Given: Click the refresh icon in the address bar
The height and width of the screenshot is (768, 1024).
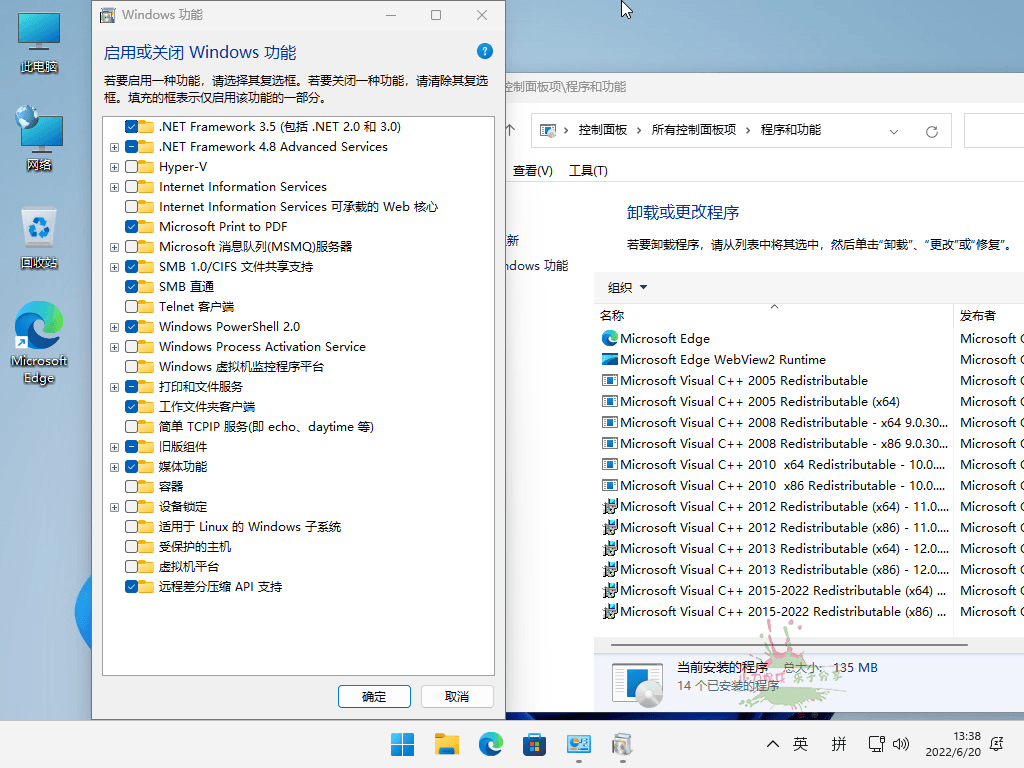Looking at the screenshot, I should [930, 130].
